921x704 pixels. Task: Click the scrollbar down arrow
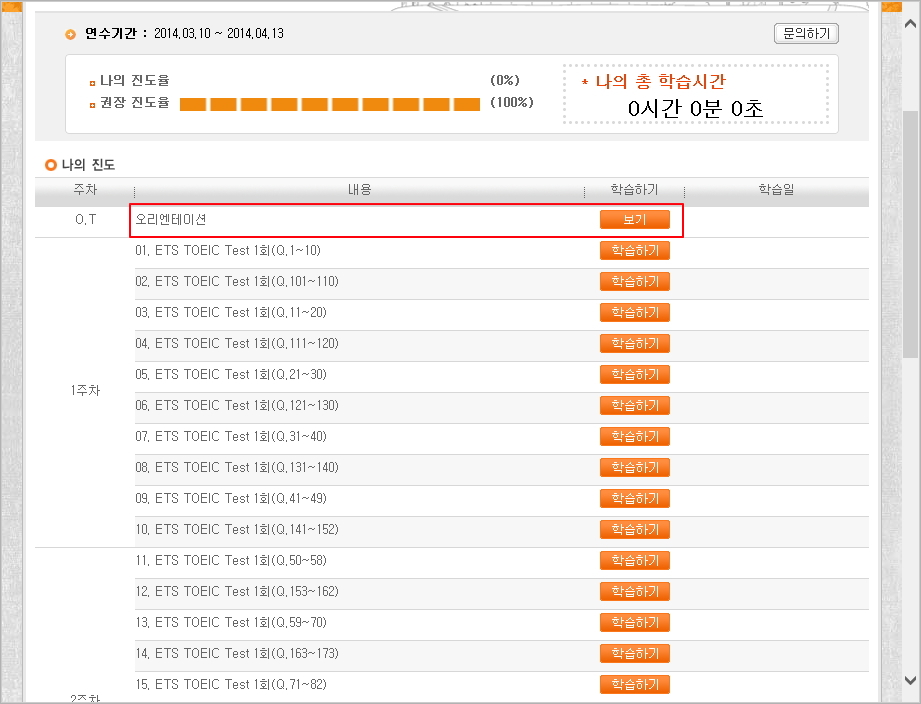(910, 681)
